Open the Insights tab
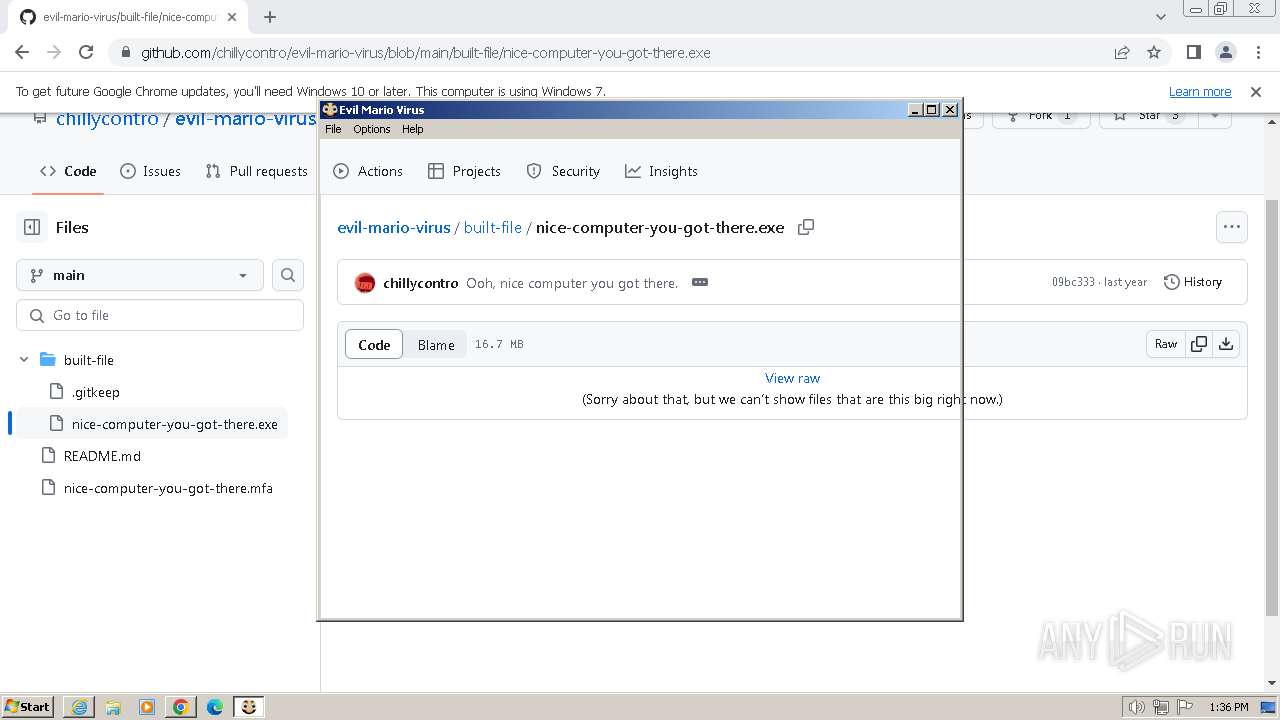1280x720 pixels. pos(661,171)
